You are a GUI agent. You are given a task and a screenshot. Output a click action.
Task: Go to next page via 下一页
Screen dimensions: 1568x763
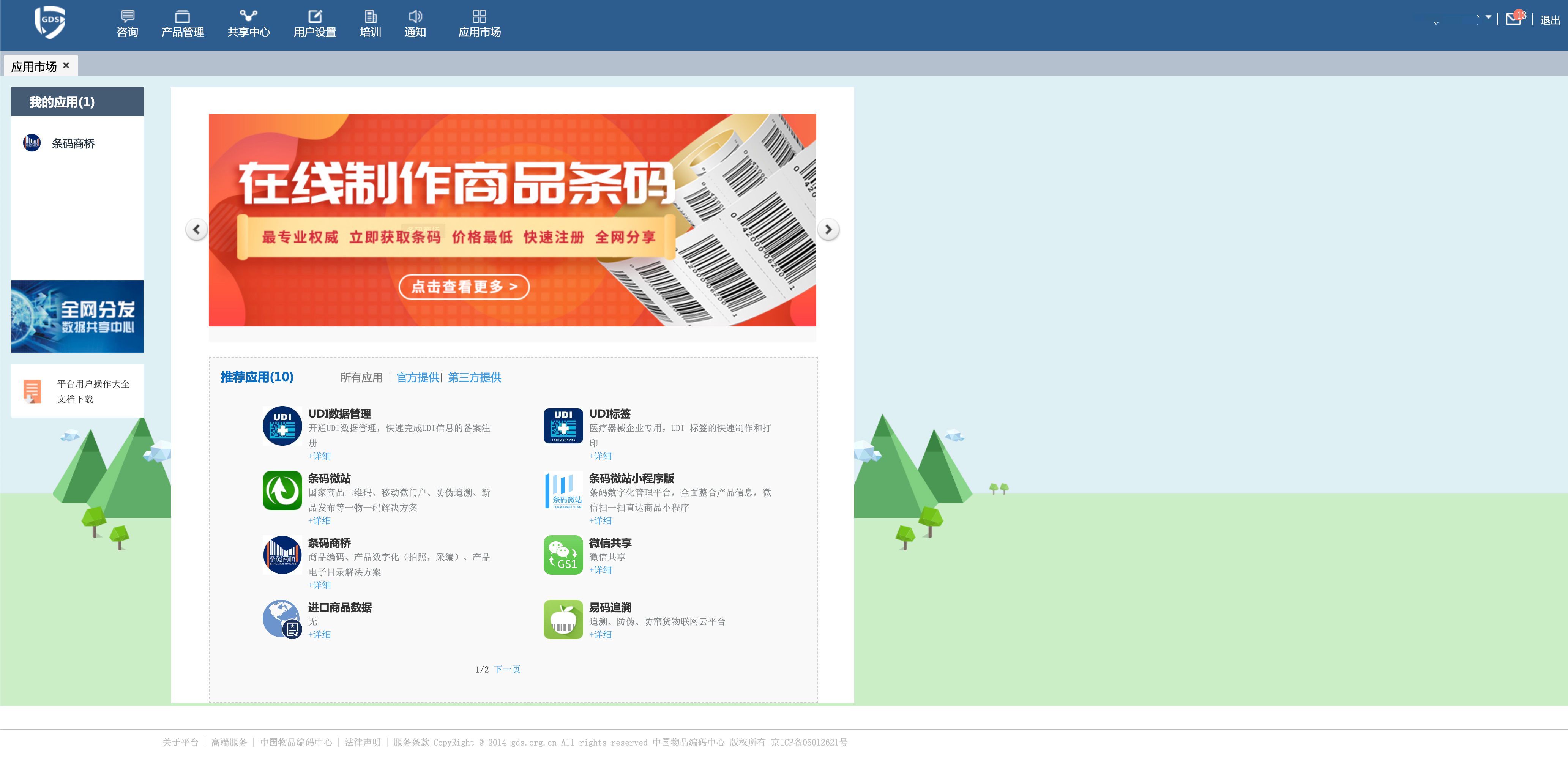coord(507,669)
